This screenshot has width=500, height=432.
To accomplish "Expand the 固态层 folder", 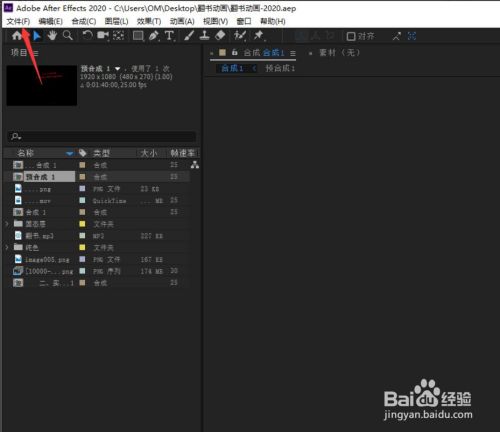I will pos(7,224).
